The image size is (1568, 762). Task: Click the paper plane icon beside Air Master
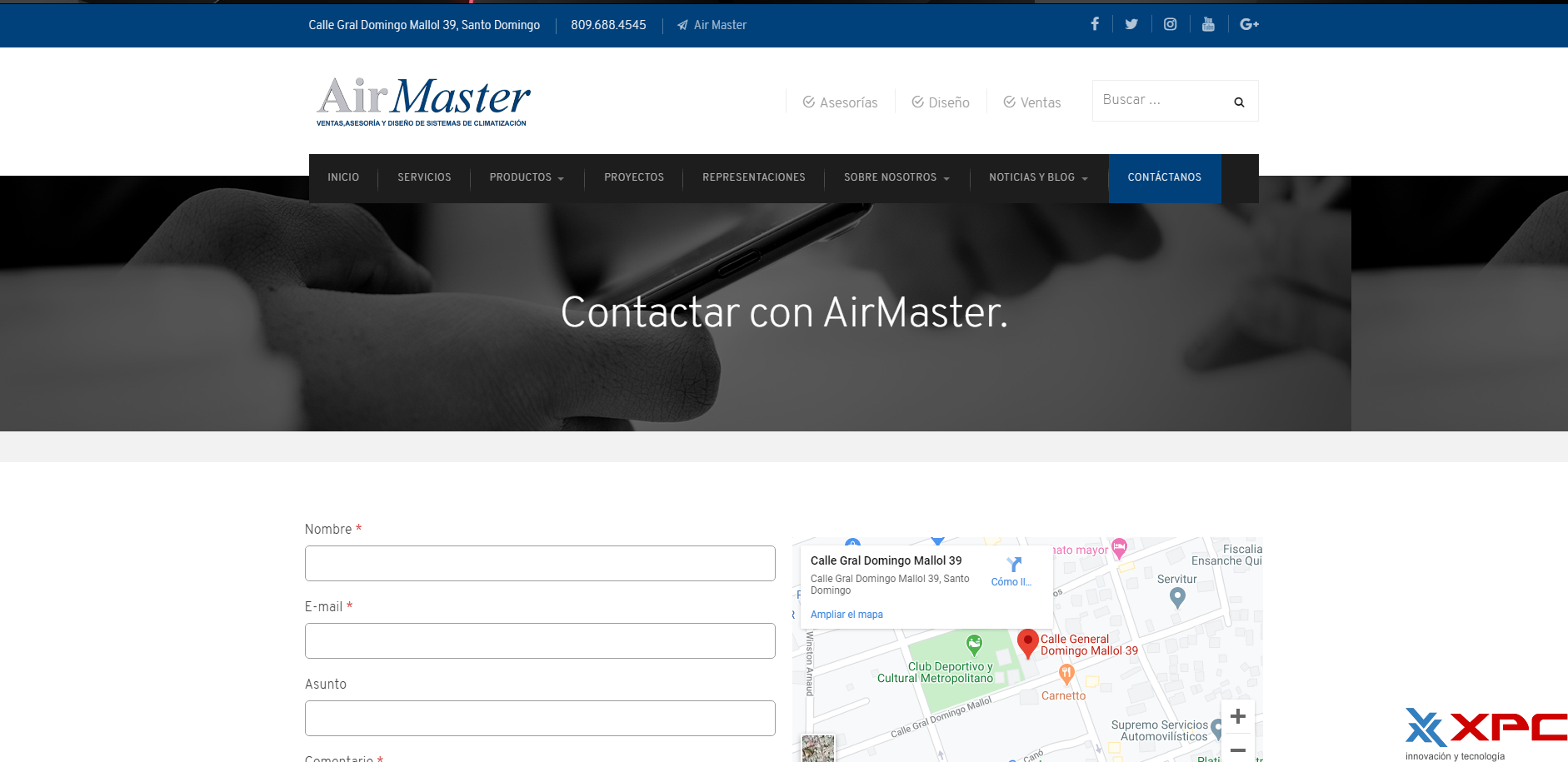click(682, 25)
